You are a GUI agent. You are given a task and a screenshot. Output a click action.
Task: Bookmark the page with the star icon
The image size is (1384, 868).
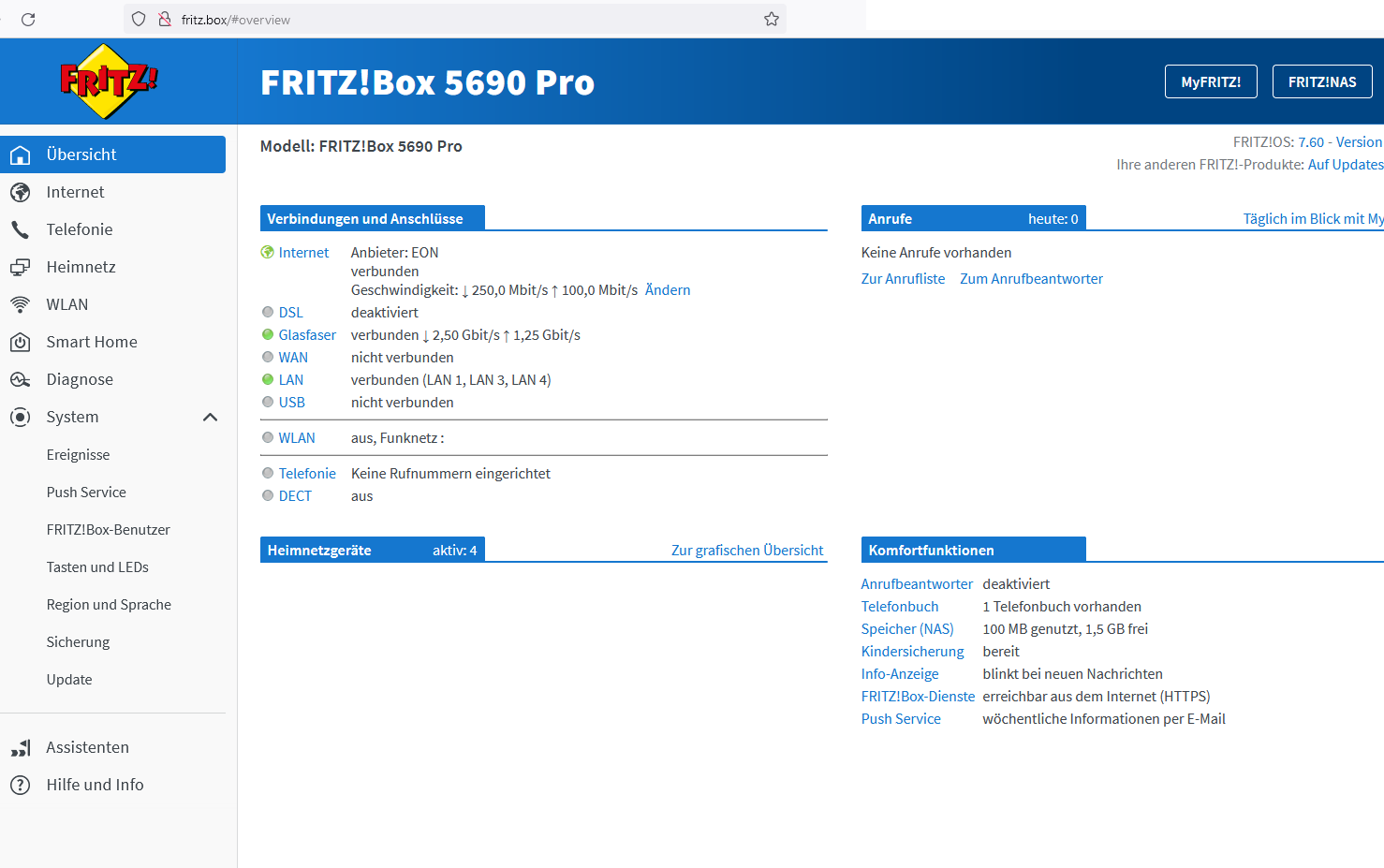772,19
